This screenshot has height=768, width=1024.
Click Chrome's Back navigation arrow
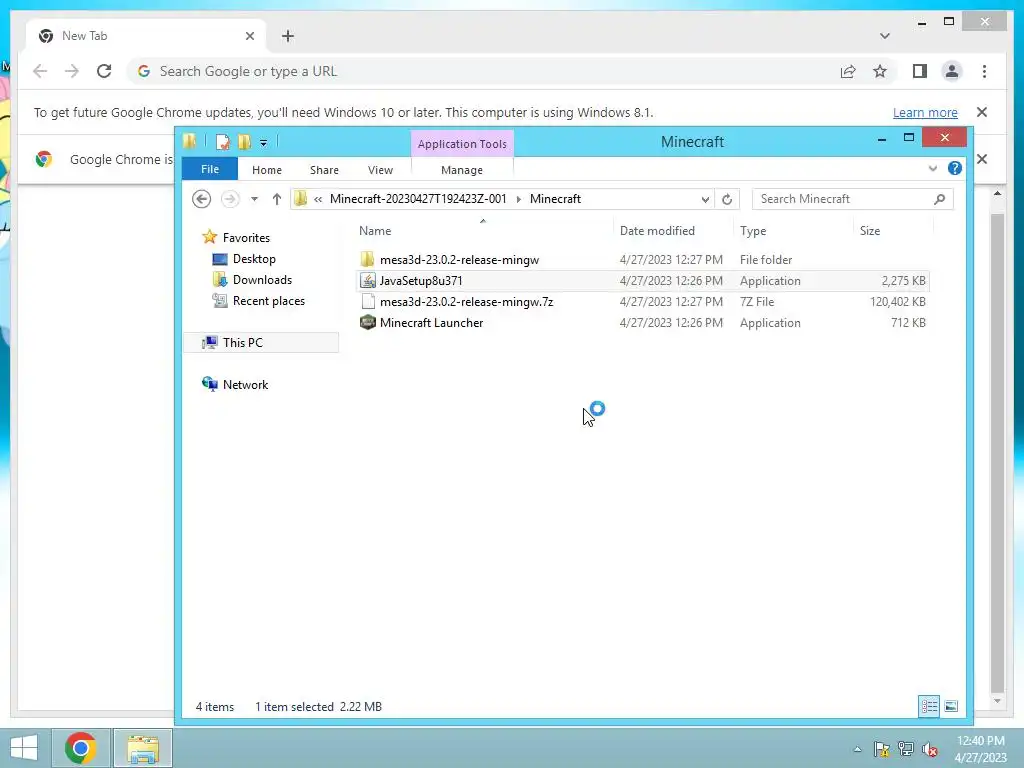pos(40,71)
